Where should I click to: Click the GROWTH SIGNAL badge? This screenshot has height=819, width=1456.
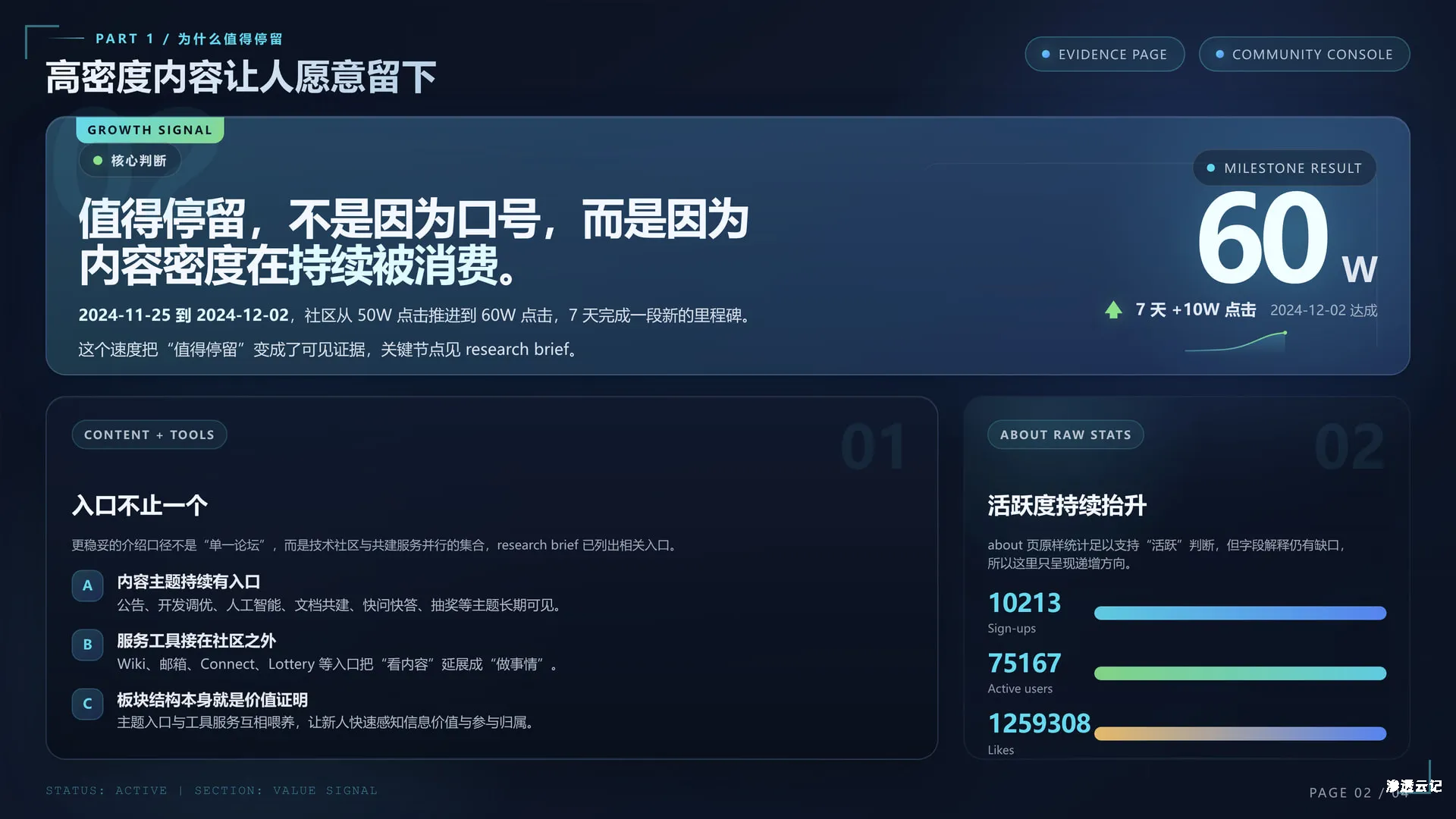pyautogui.click(x=149, y=130)
